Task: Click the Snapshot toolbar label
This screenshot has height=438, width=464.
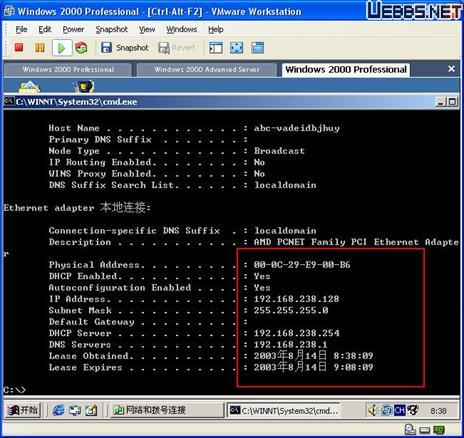Action: 132,48
